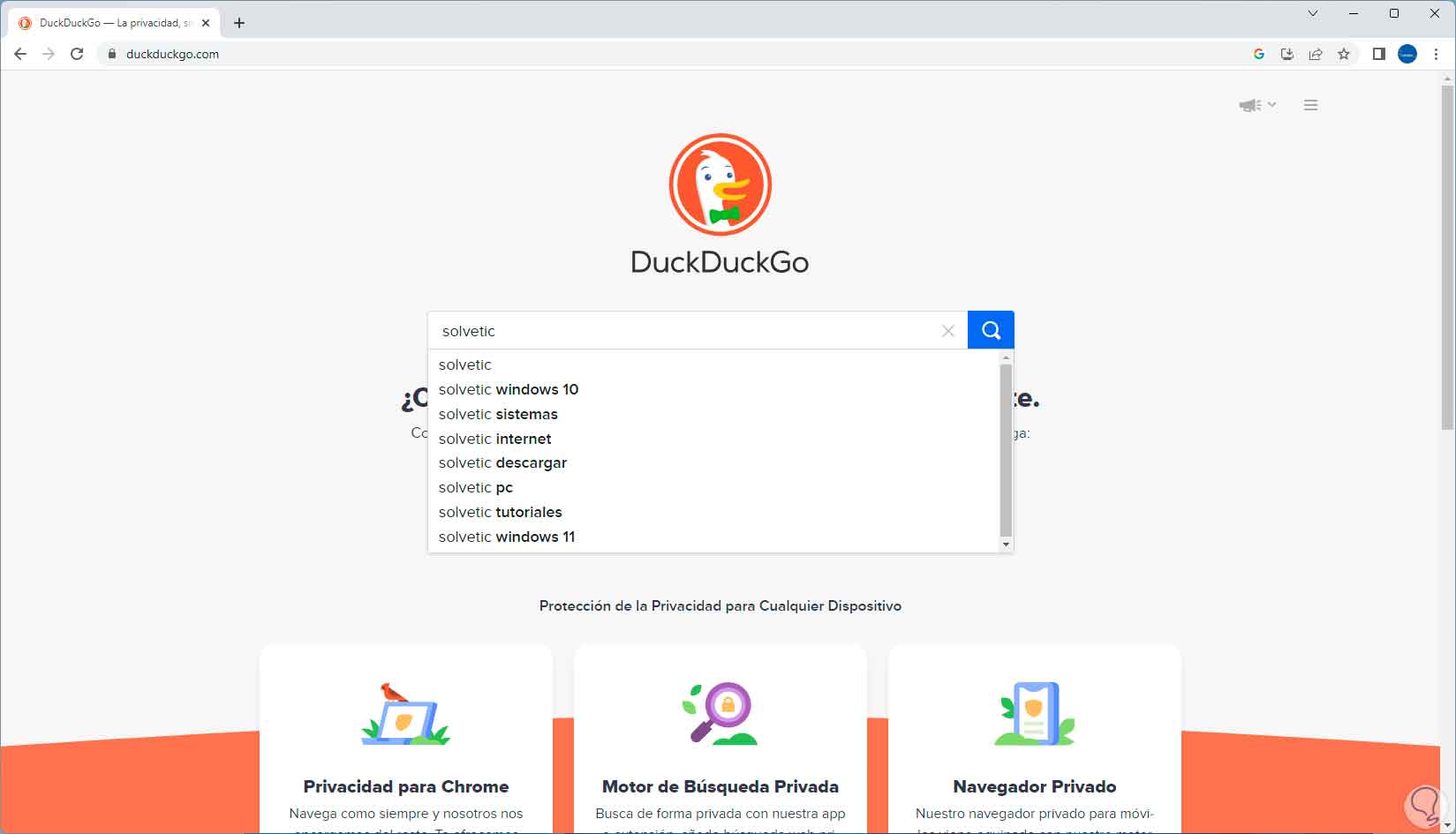Close the DuckDuckGo browser tab

point(206,23)
